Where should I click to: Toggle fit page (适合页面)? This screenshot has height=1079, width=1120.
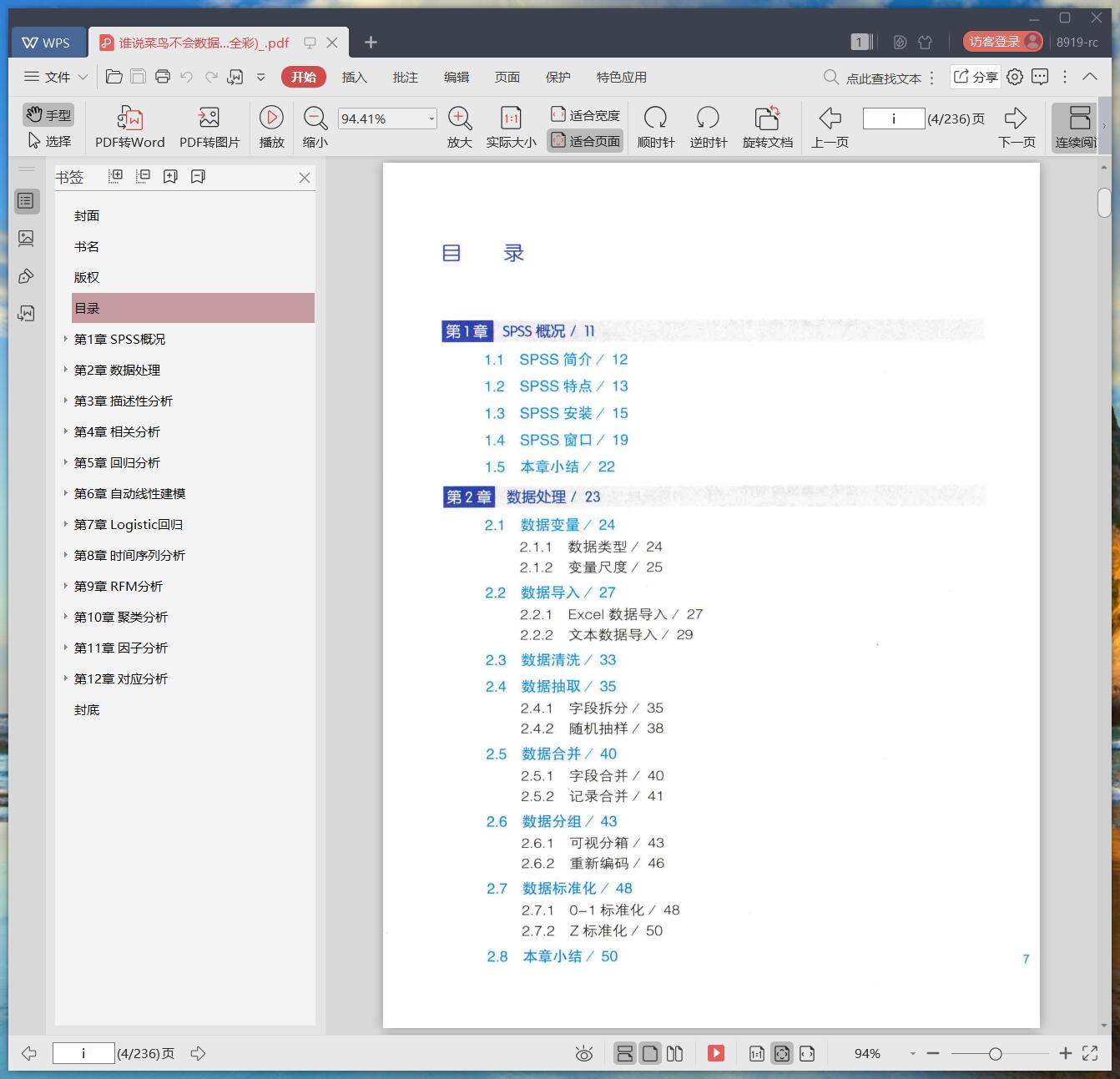[585, 141]
